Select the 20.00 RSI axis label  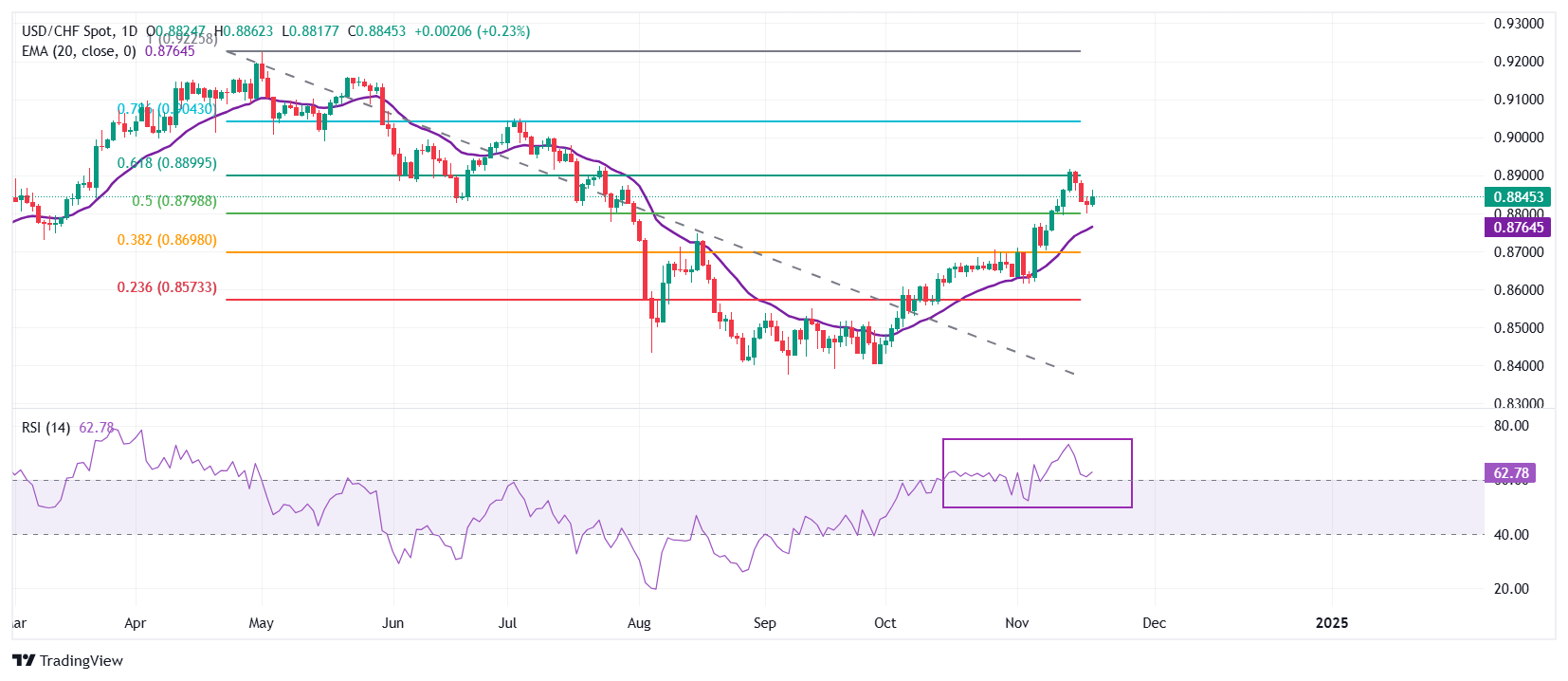[x=1511, y=589]
